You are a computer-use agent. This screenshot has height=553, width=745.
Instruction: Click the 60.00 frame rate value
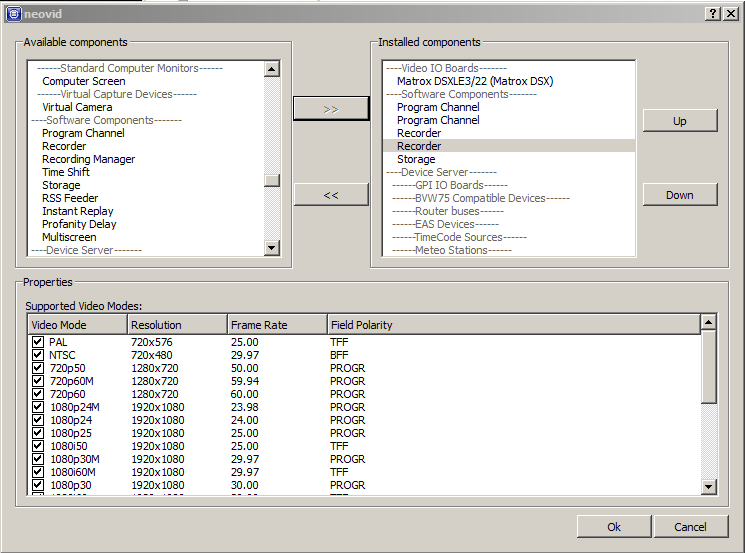pos(245,394)
